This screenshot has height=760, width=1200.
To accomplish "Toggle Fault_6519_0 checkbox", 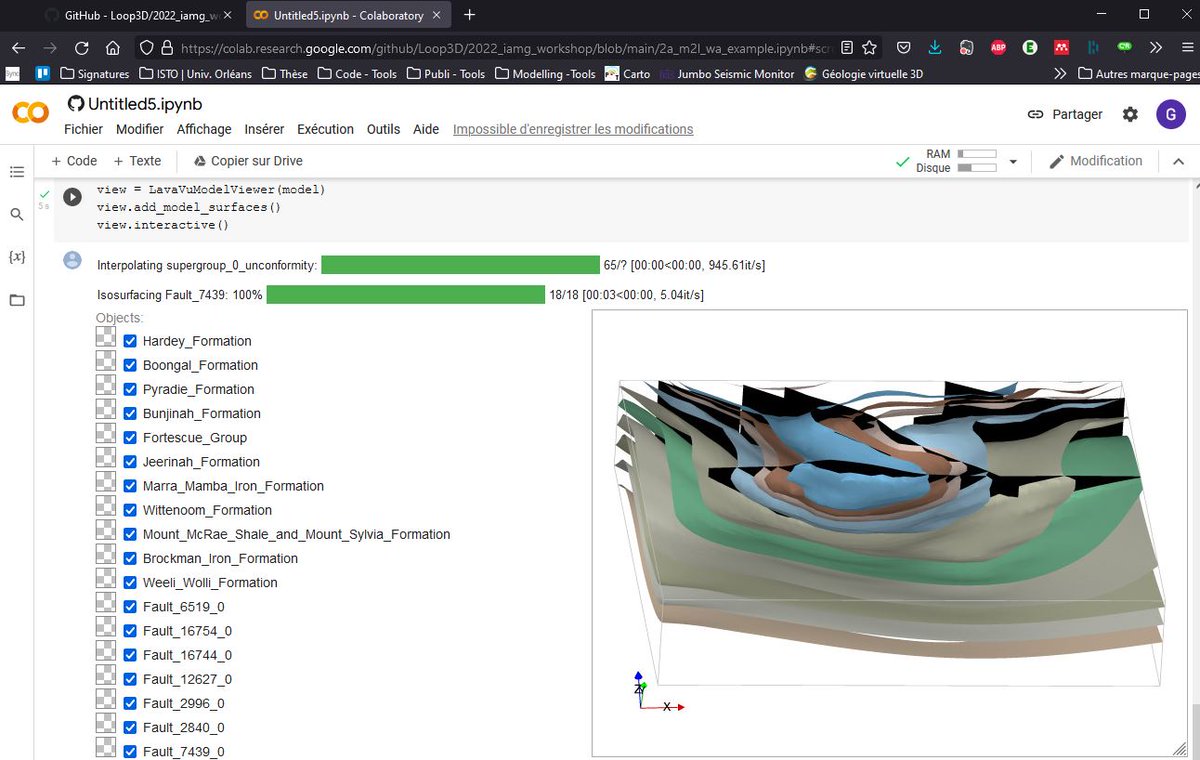I will pos(130,607).
